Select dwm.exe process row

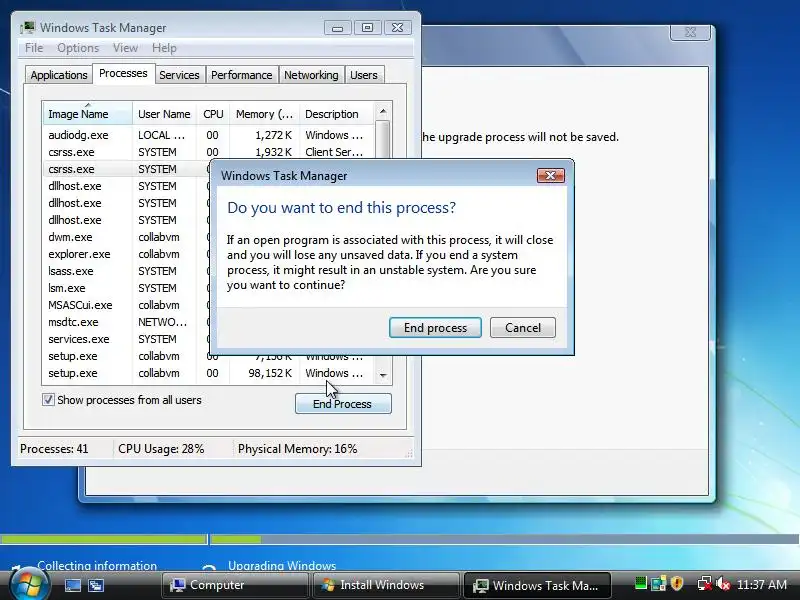click(x=127, y=237)
